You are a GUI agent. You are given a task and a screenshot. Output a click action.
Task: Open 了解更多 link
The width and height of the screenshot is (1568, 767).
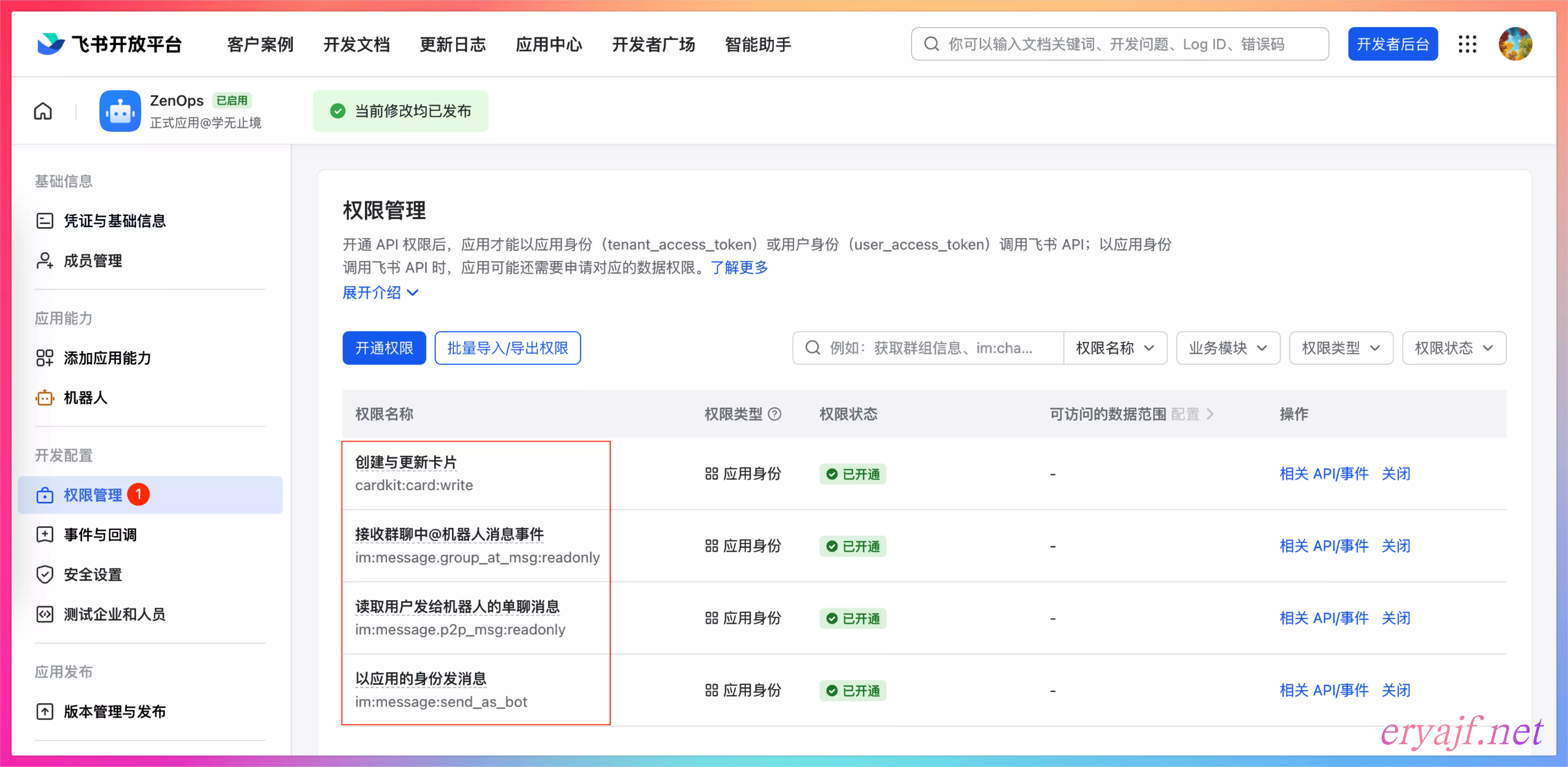click(x=739, y=268)
